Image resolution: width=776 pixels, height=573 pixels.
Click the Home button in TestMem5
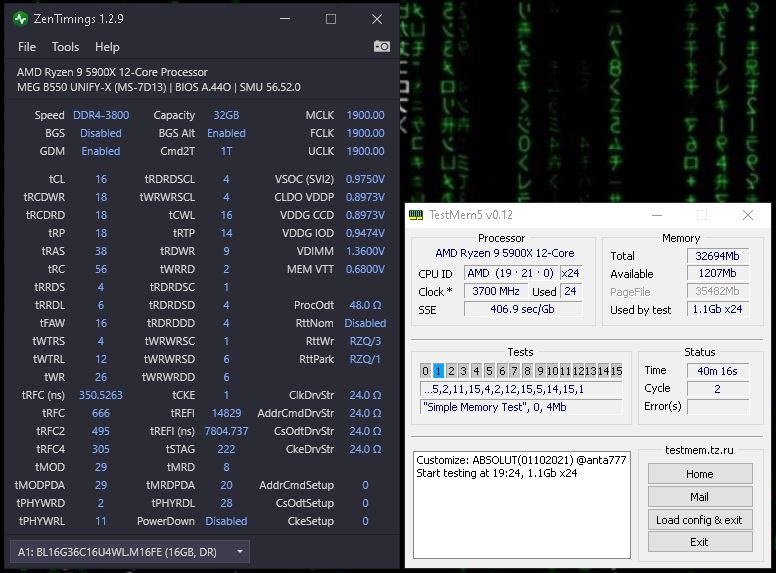point(700,474)
